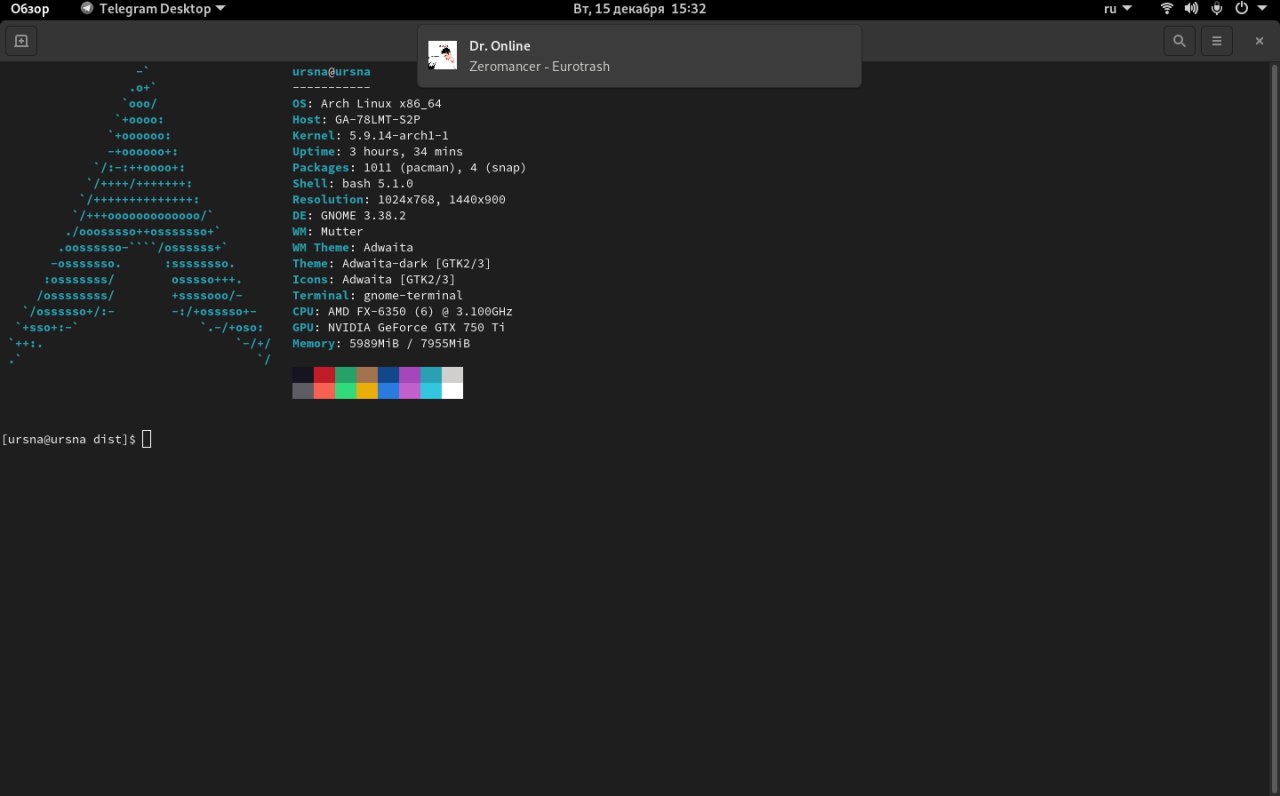
Task: Open the Обзор activities overview
Action: 30,9
